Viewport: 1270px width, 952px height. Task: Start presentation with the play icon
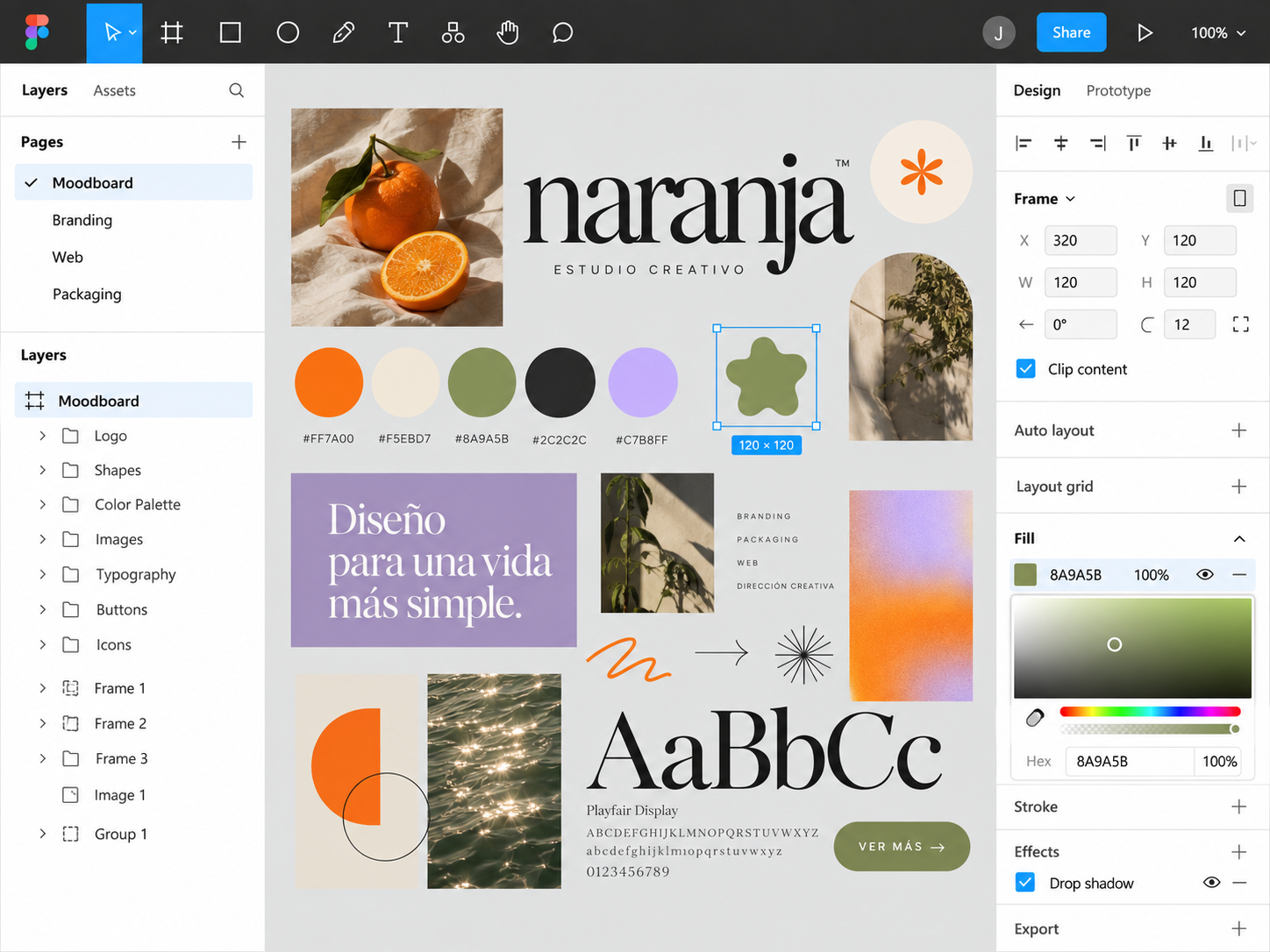[1145, 32]
